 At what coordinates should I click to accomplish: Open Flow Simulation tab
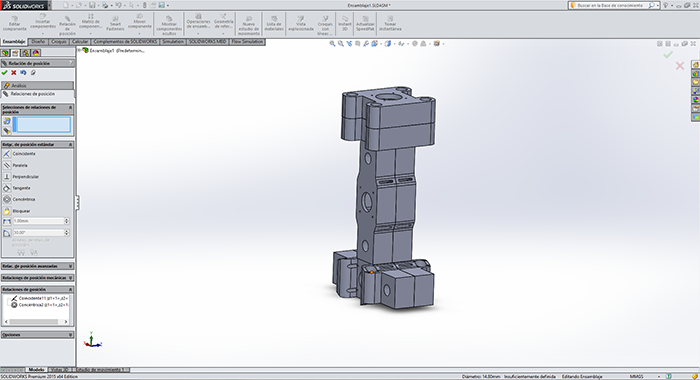pyautogui.click(x=247, y=42)
